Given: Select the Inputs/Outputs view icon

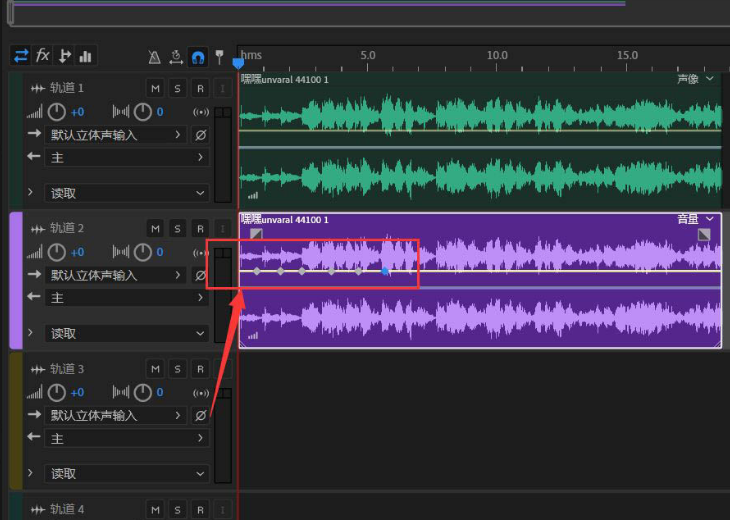Looking at the screenshot, I should (x=21, y=56).
